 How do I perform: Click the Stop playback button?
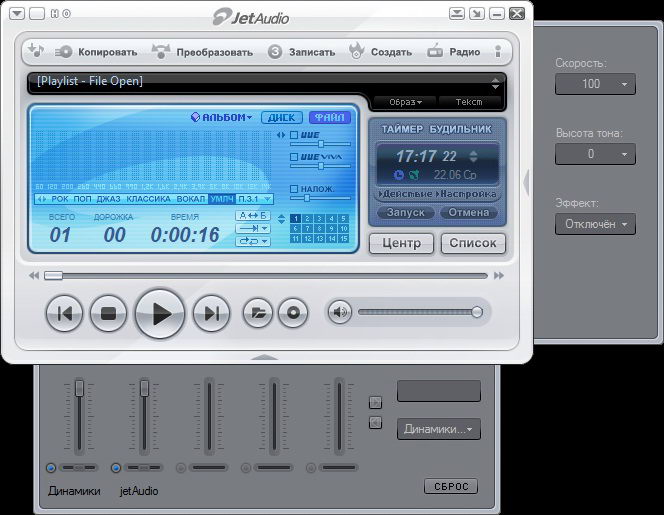(x=109, y=314)
